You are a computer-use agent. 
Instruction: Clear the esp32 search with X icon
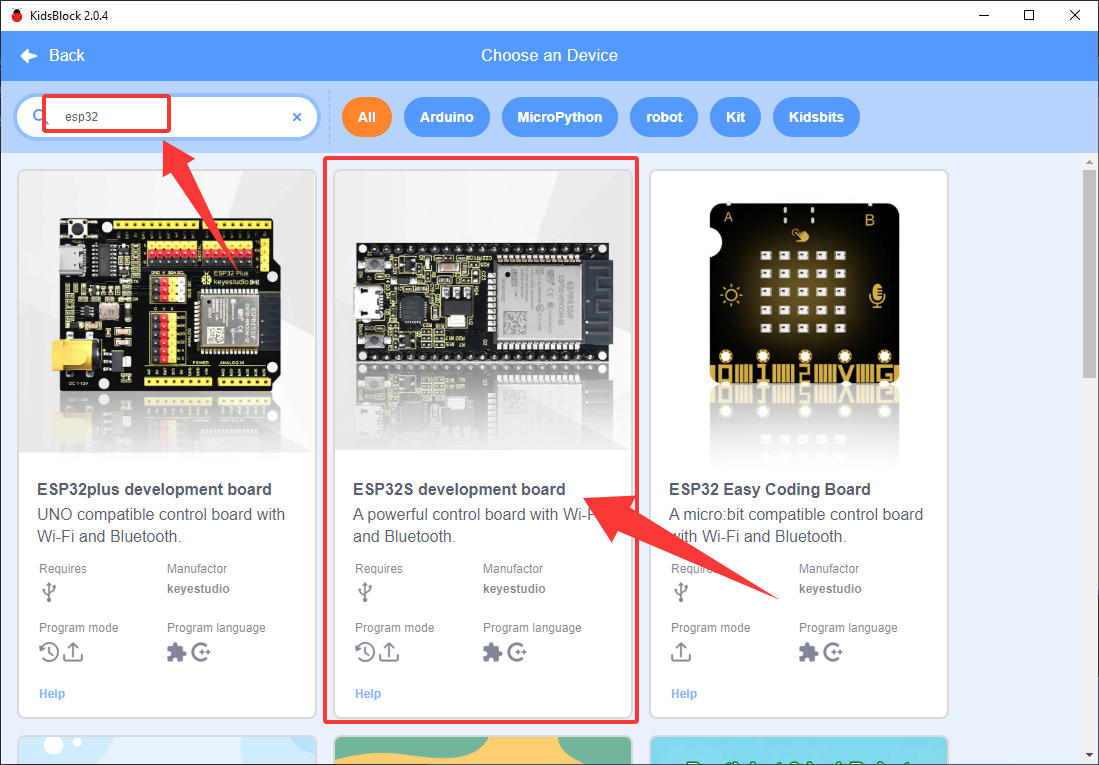(297, 117)
